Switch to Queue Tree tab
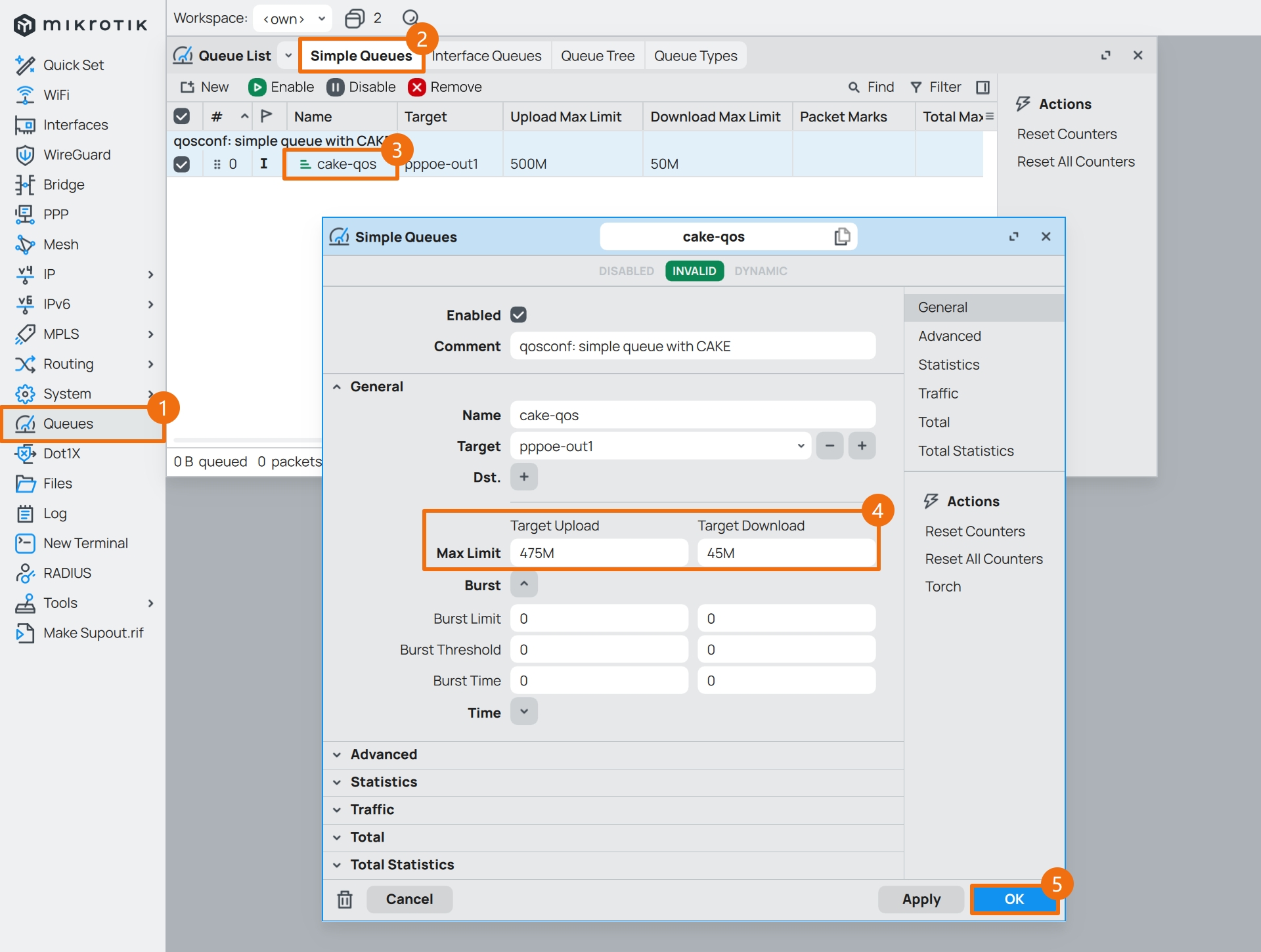This screenshot has width=1261, height=952. 598,56
